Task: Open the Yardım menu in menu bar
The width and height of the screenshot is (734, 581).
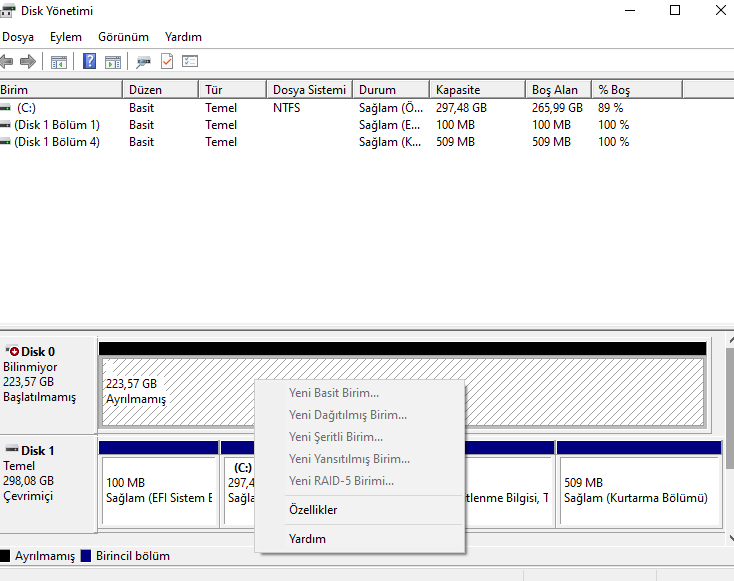Action: click(x=183, y=37)
